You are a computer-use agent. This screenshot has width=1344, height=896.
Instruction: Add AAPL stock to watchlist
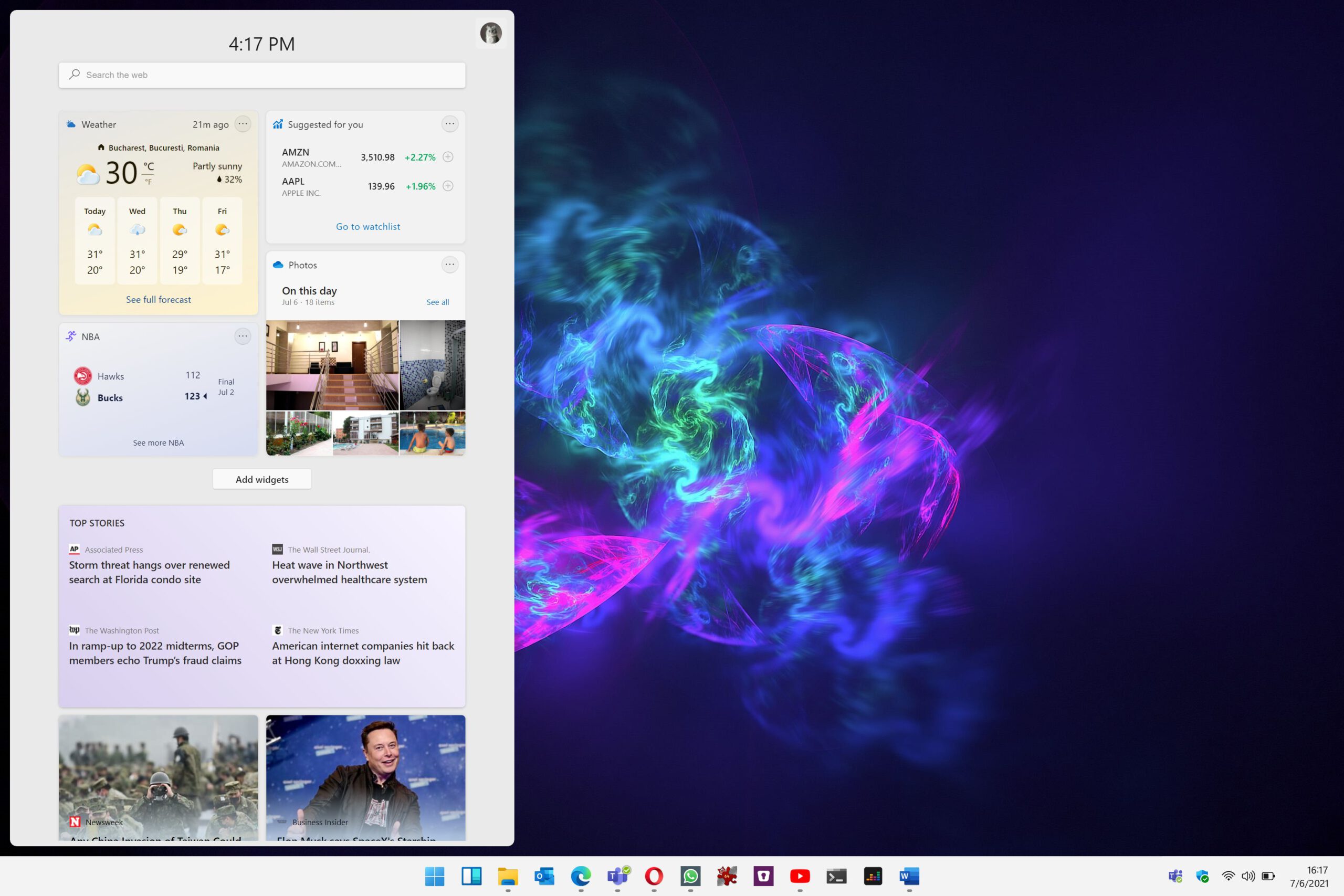(x=448, y=186)
